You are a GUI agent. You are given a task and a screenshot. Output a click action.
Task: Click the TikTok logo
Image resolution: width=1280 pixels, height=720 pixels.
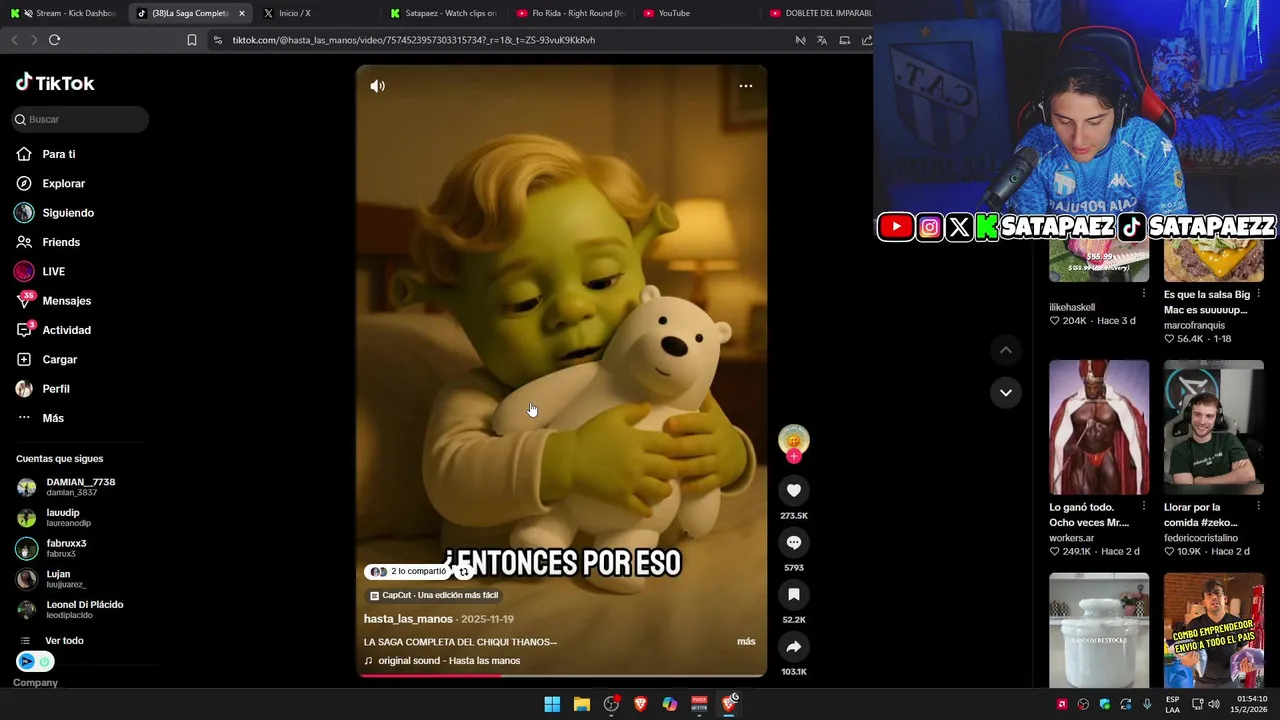coord(55,83)
